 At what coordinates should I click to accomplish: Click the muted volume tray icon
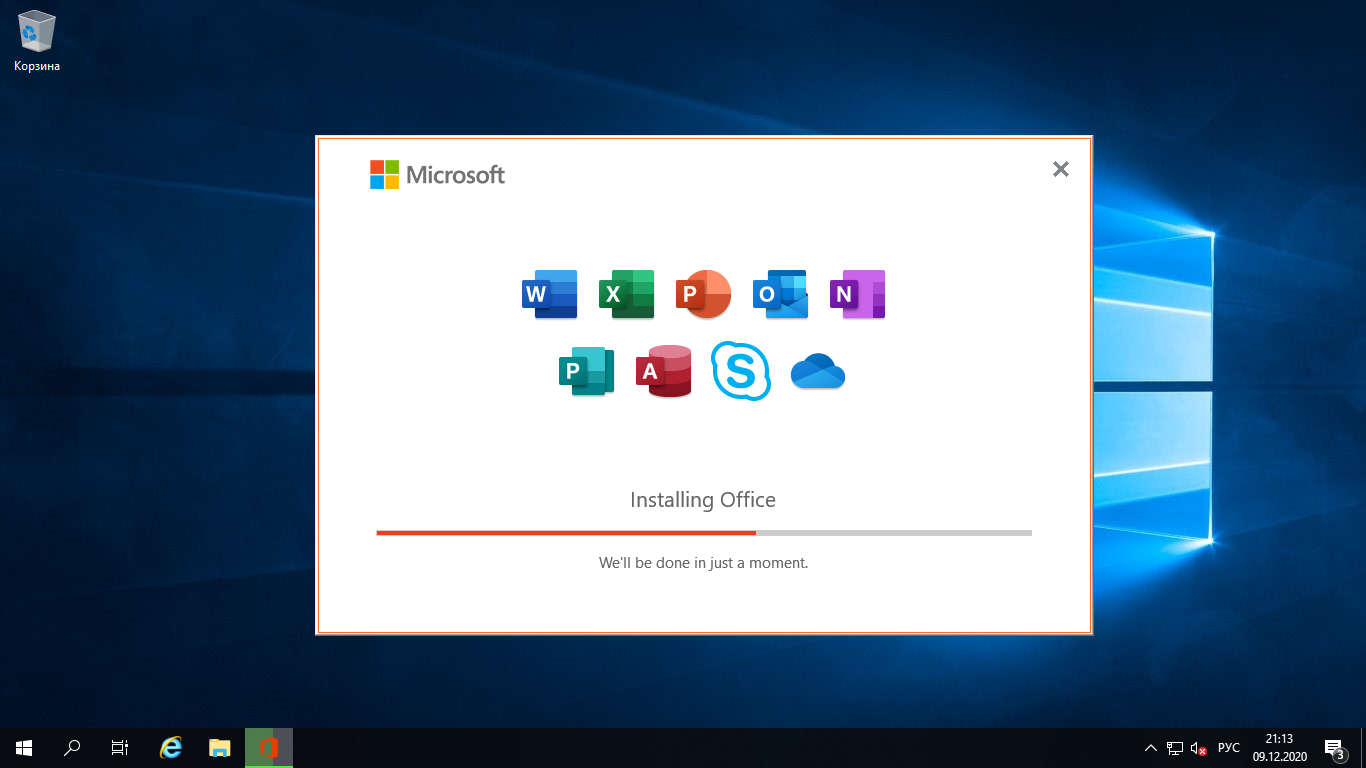pos(1198,748)
